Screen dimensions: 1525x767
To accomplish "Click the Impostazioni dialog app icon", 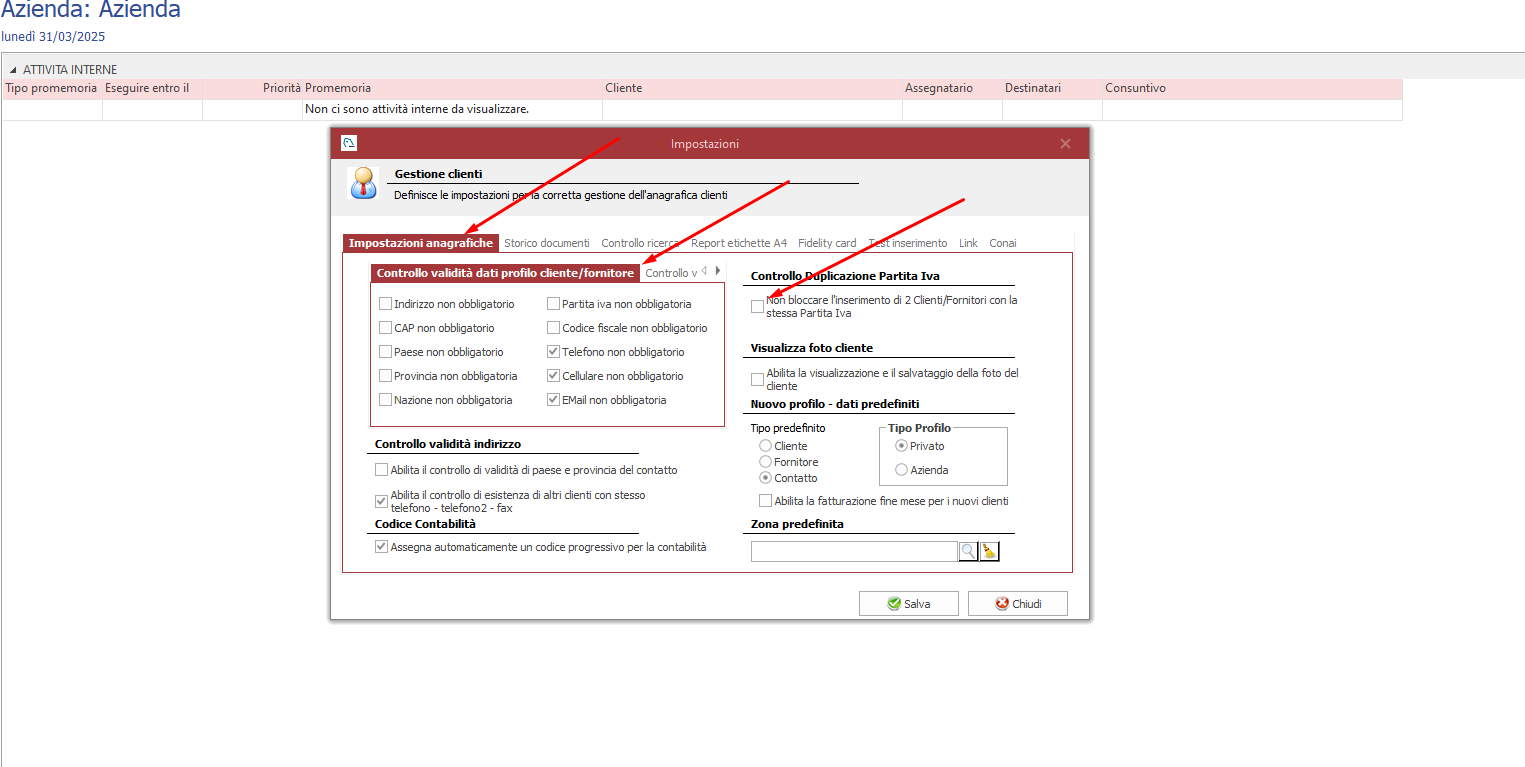I will 349,143.
